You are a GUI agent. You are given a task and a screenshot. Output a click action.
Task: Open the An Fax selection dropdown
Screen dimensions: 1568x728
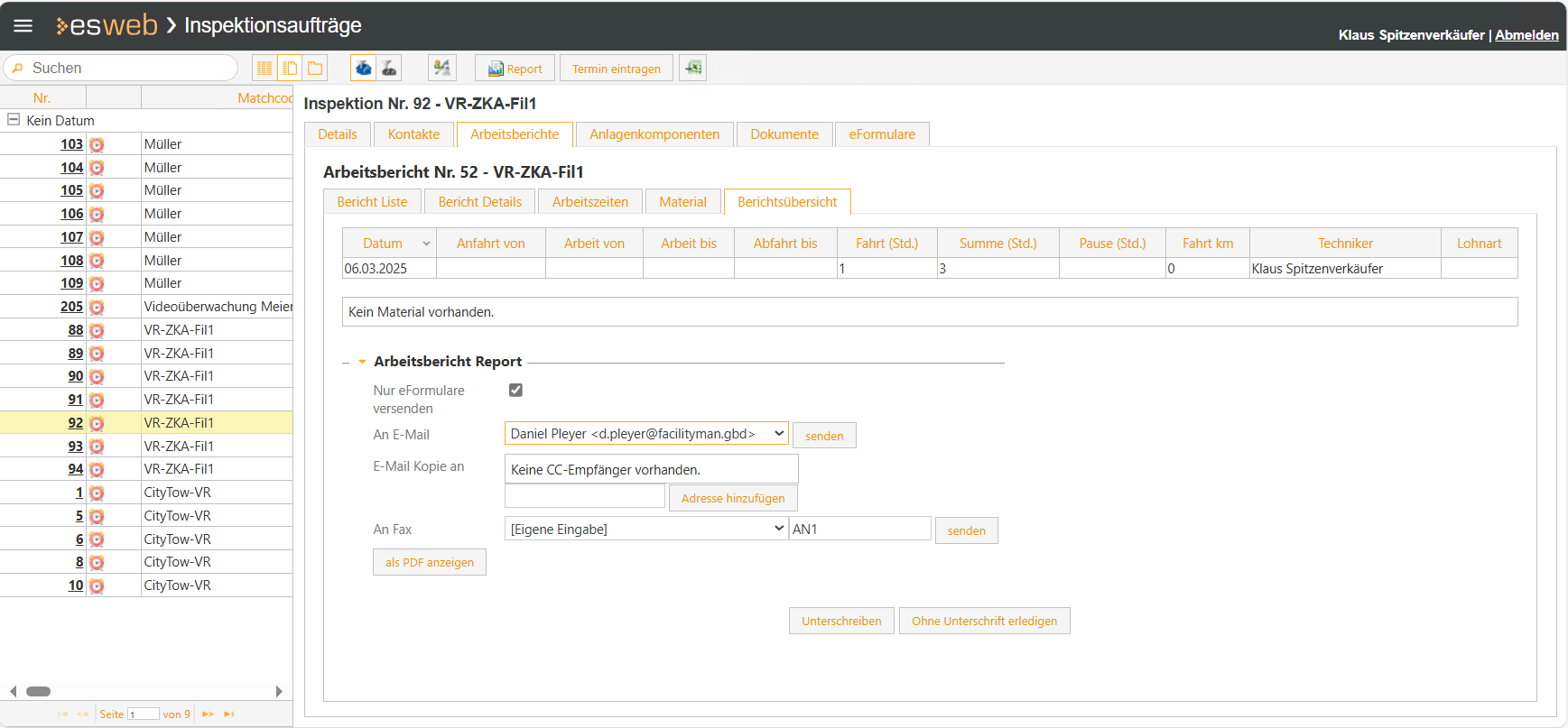[x=646, y=530]
